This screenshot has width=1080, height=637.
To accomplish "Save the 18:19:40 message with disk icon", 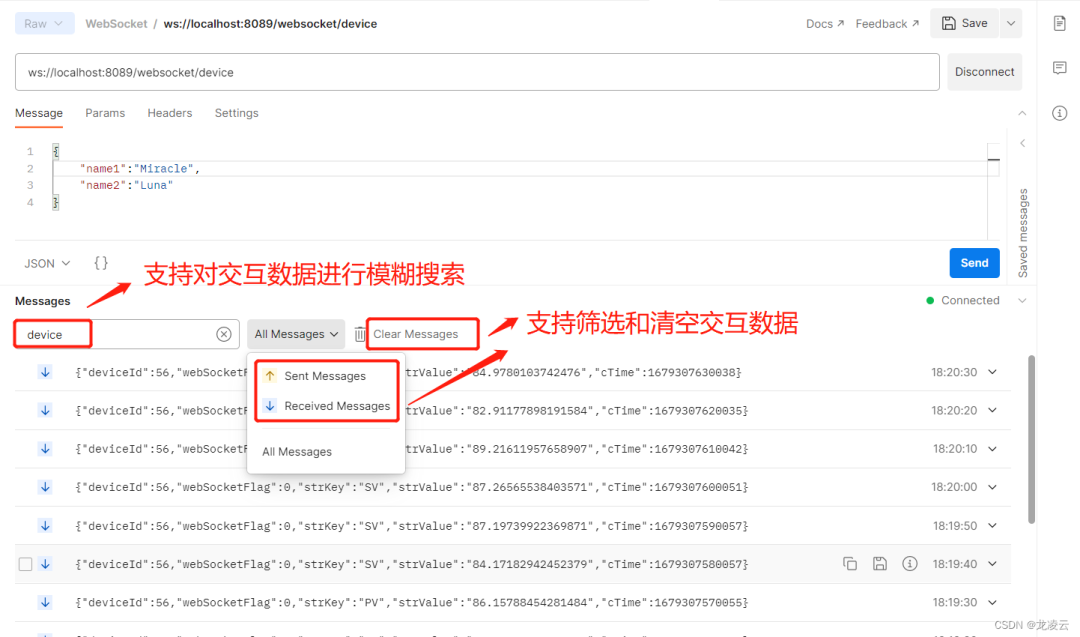I will click(880, 563).
